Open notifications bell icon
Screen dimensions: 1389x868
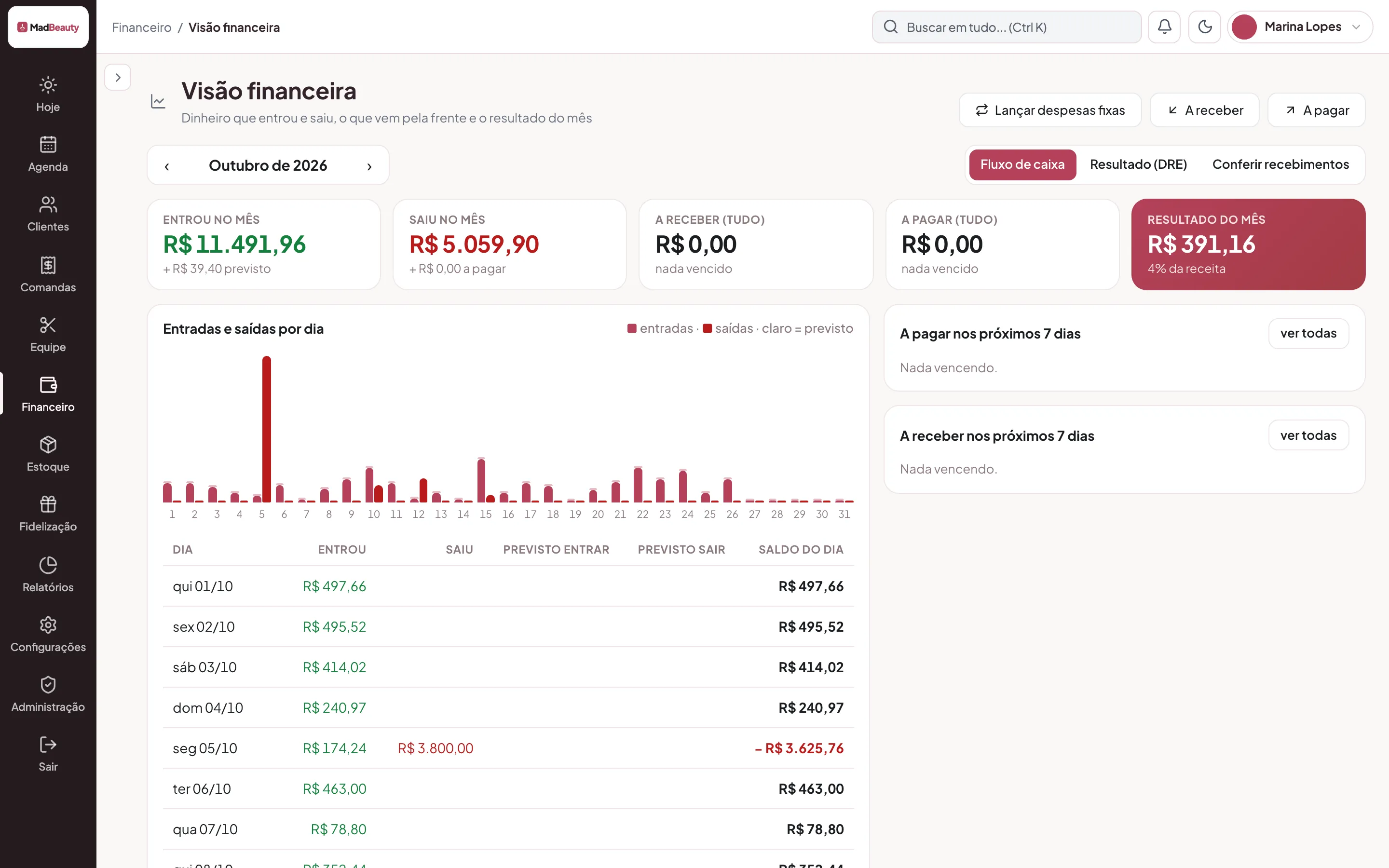[1164, 27]
